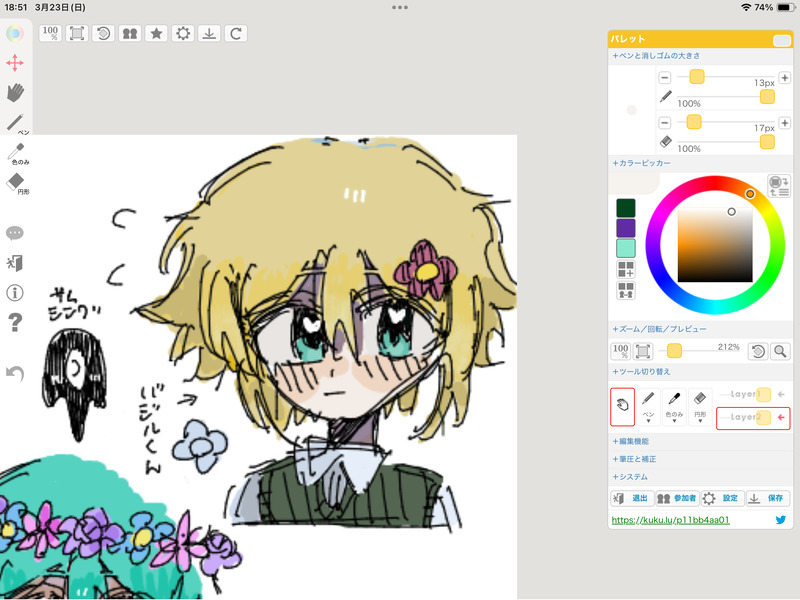800x600 pixels.
Task: Click the shared swatches grid icon
Action: [x=626, y=290]
